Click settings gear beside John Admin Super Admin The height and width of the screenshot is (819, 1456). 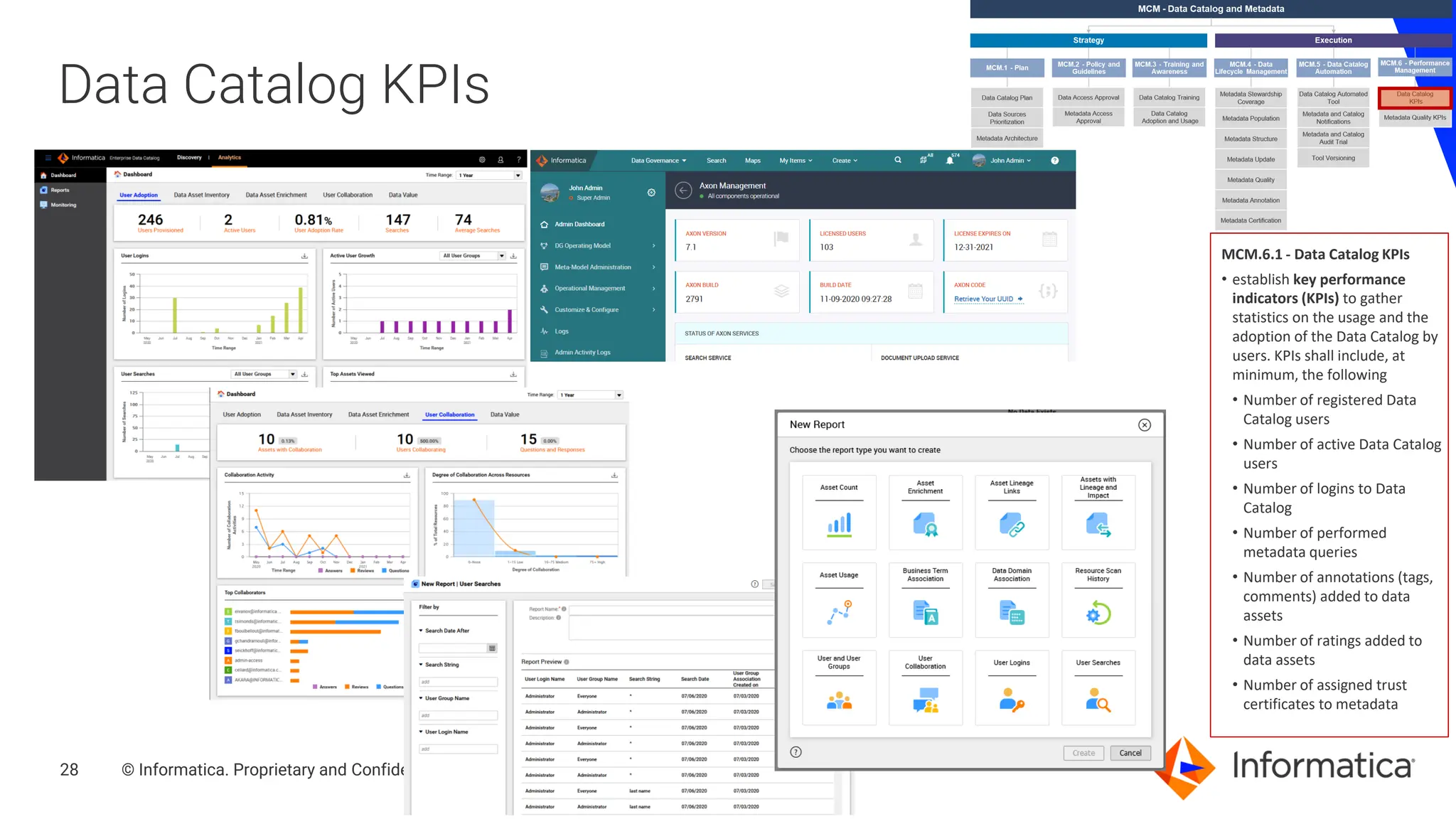click(x=651, y=193)
